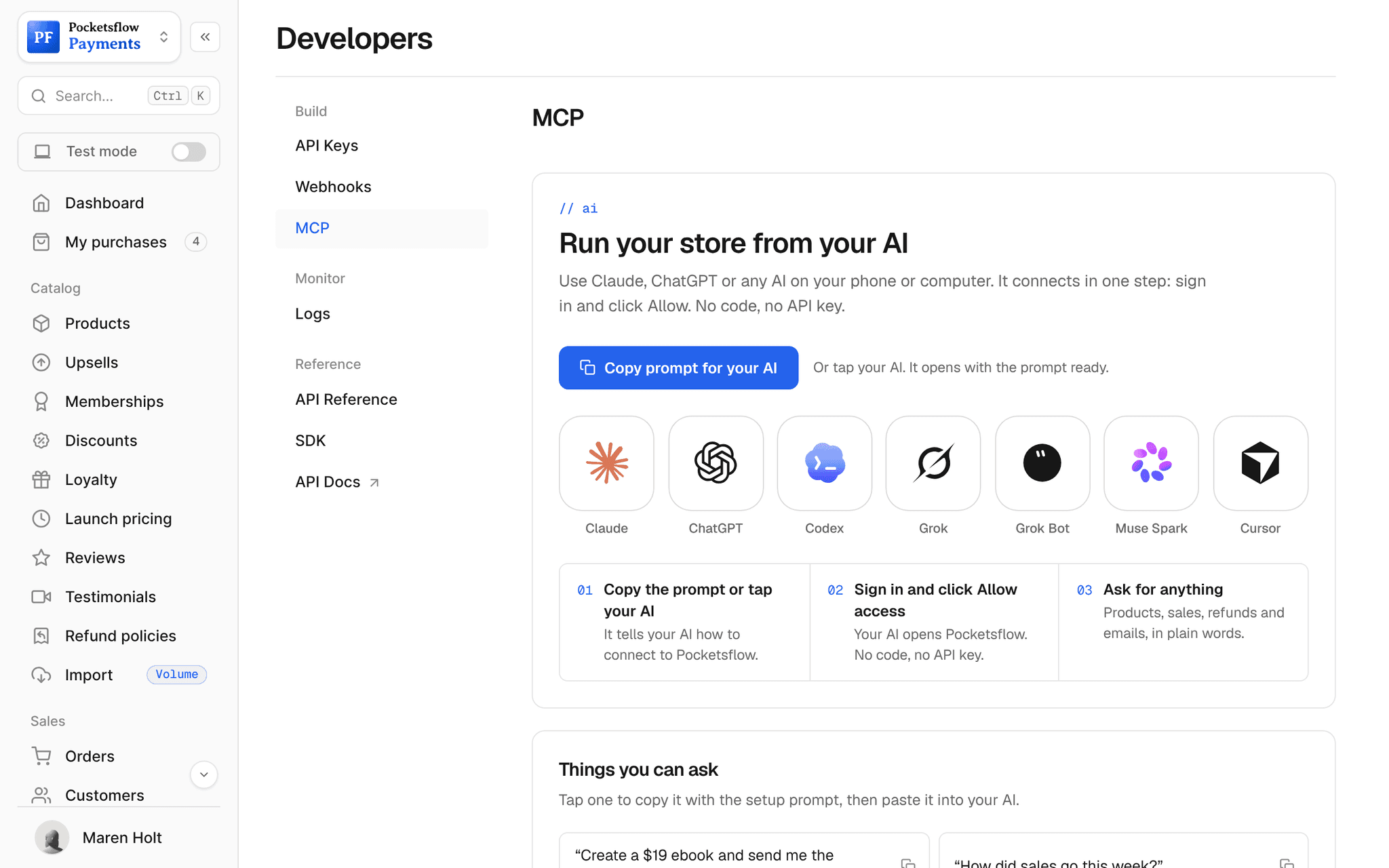Image resolution: width=1389 pixels, height=868 pixels.
Task: Click Copy prompt for your AI button
Action: coord(678,368)
